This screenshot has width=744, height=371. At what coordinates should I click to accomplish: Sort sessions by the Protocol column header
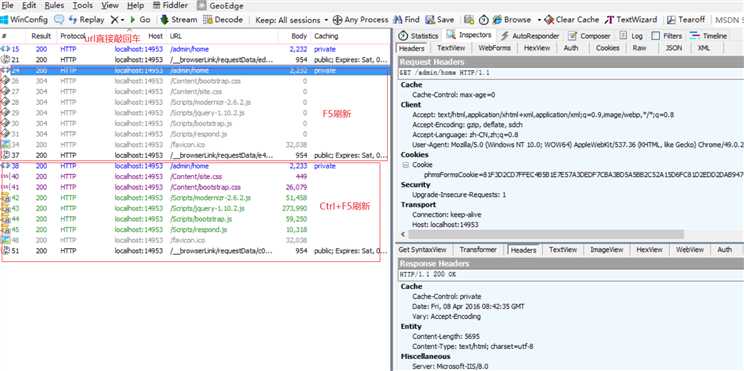[72, 36]
